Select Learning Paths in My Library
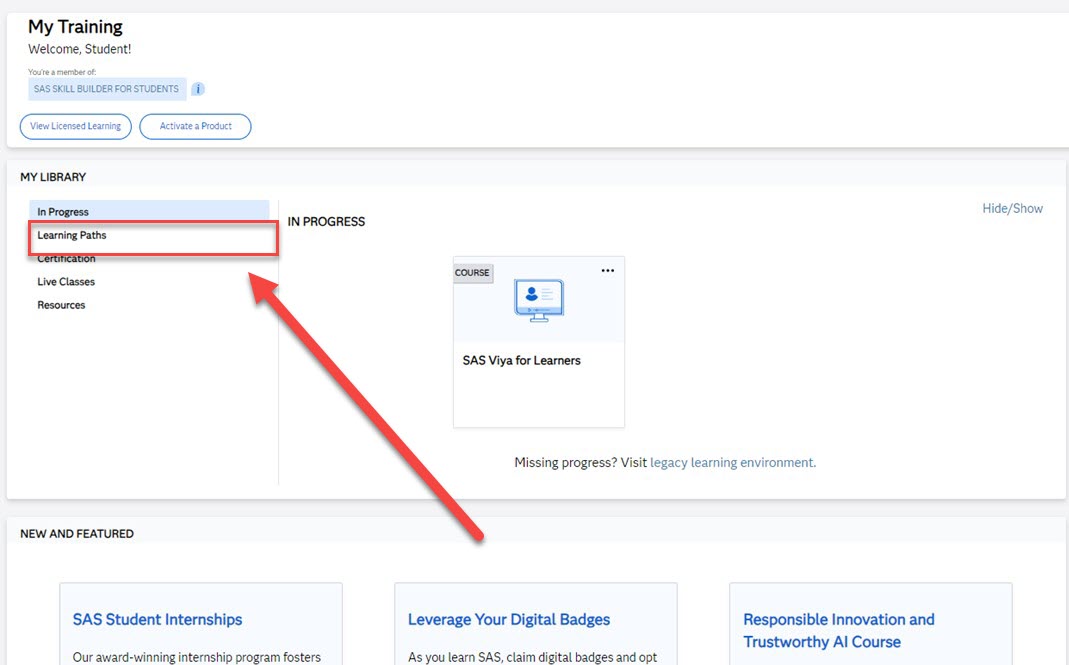 70,235
